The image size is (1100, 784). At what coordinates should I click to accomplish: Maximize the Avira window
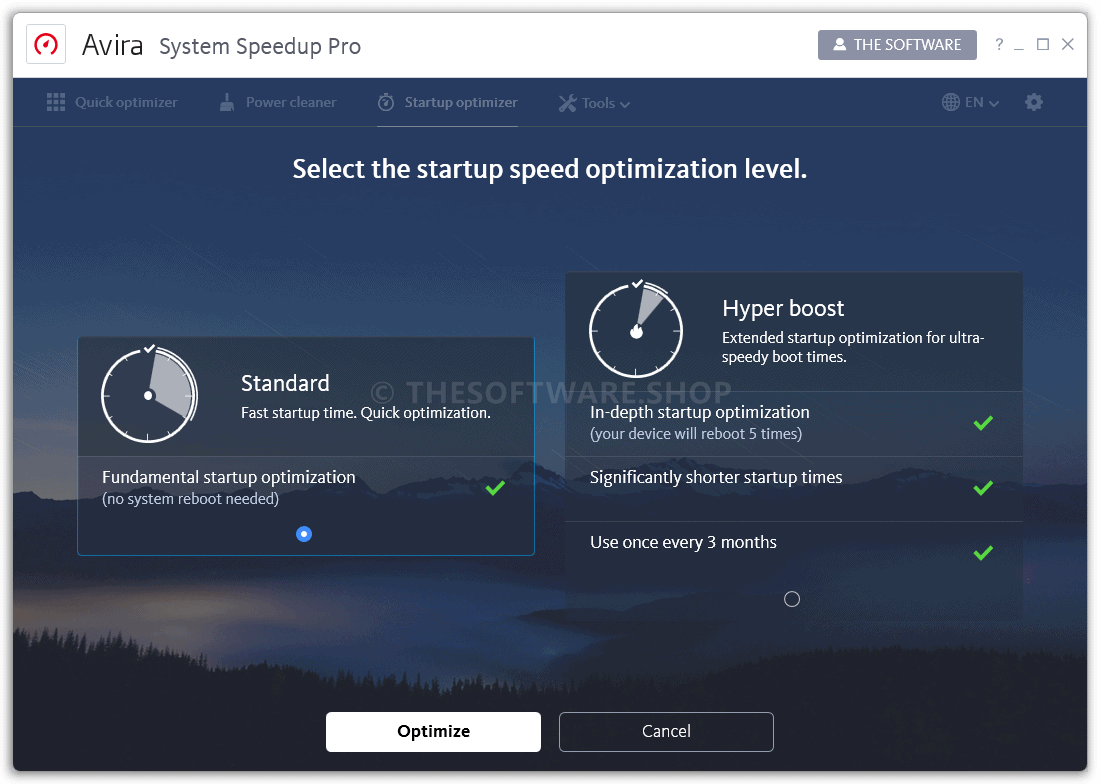pyautogui.click(x=1043, y=45)
